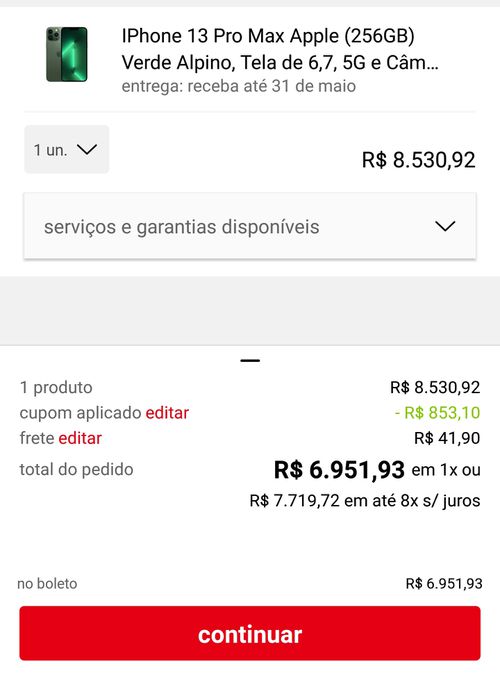Tap the 'total do pedido' label

(76, 470)
